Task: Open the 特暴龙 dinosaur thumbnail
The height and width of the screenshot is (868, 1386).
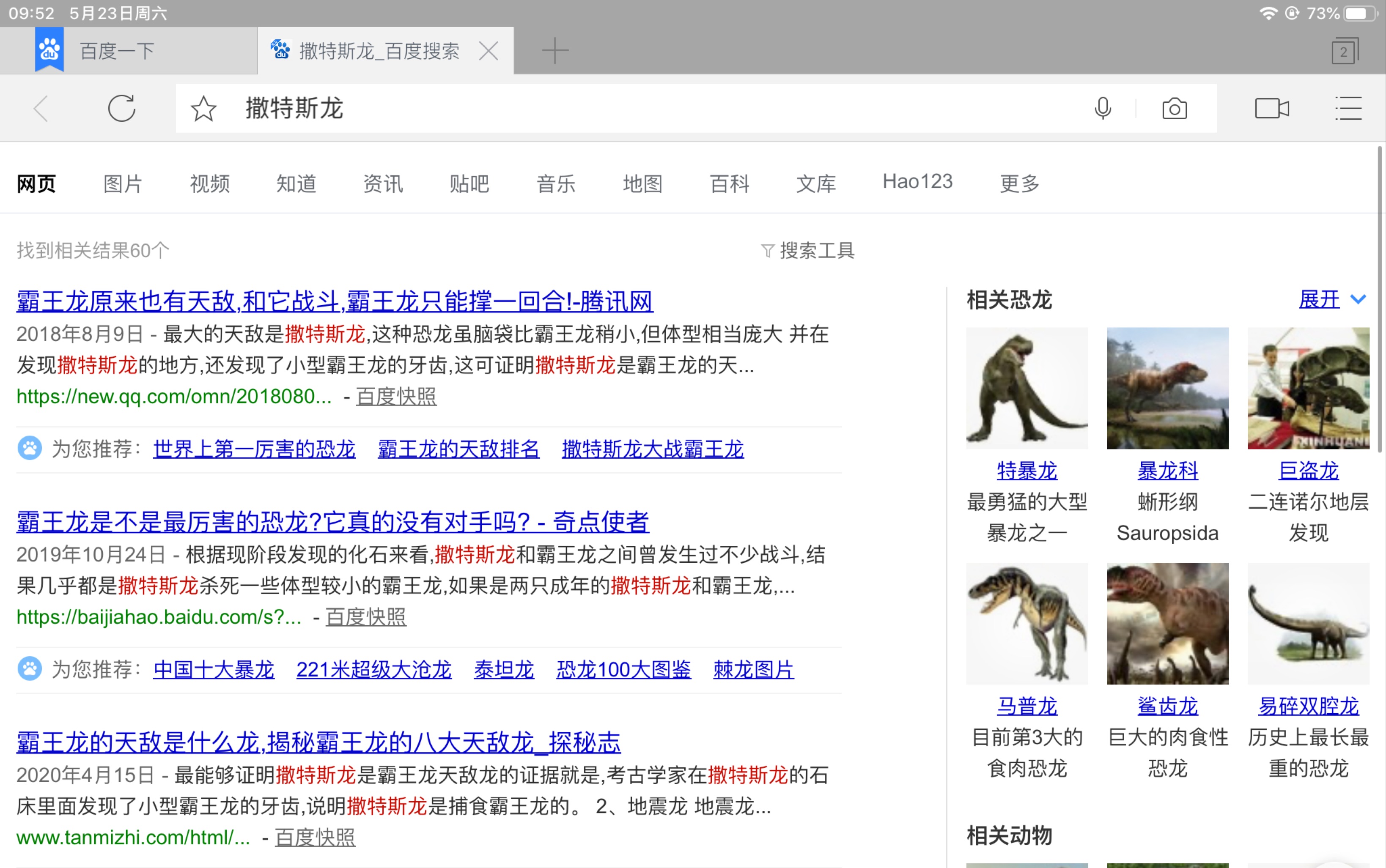Action: point(1026,388)
